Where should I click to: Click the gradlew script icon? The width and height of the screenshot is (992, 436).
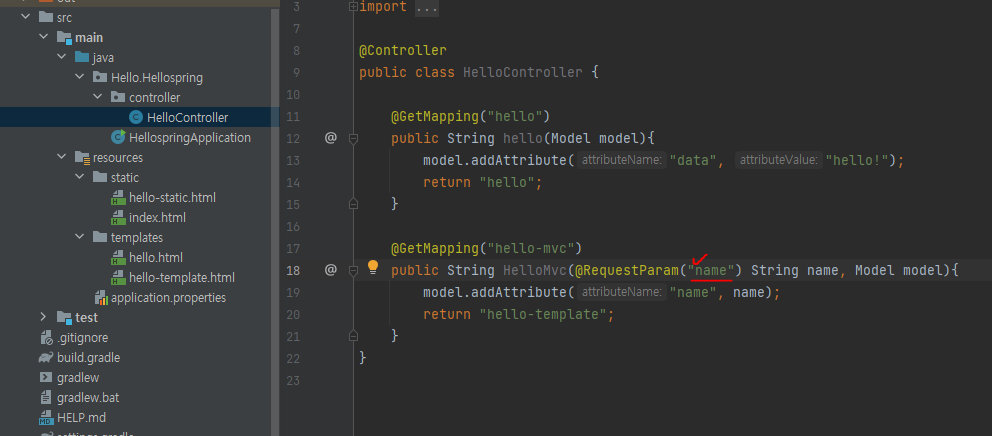coord(46,378)
